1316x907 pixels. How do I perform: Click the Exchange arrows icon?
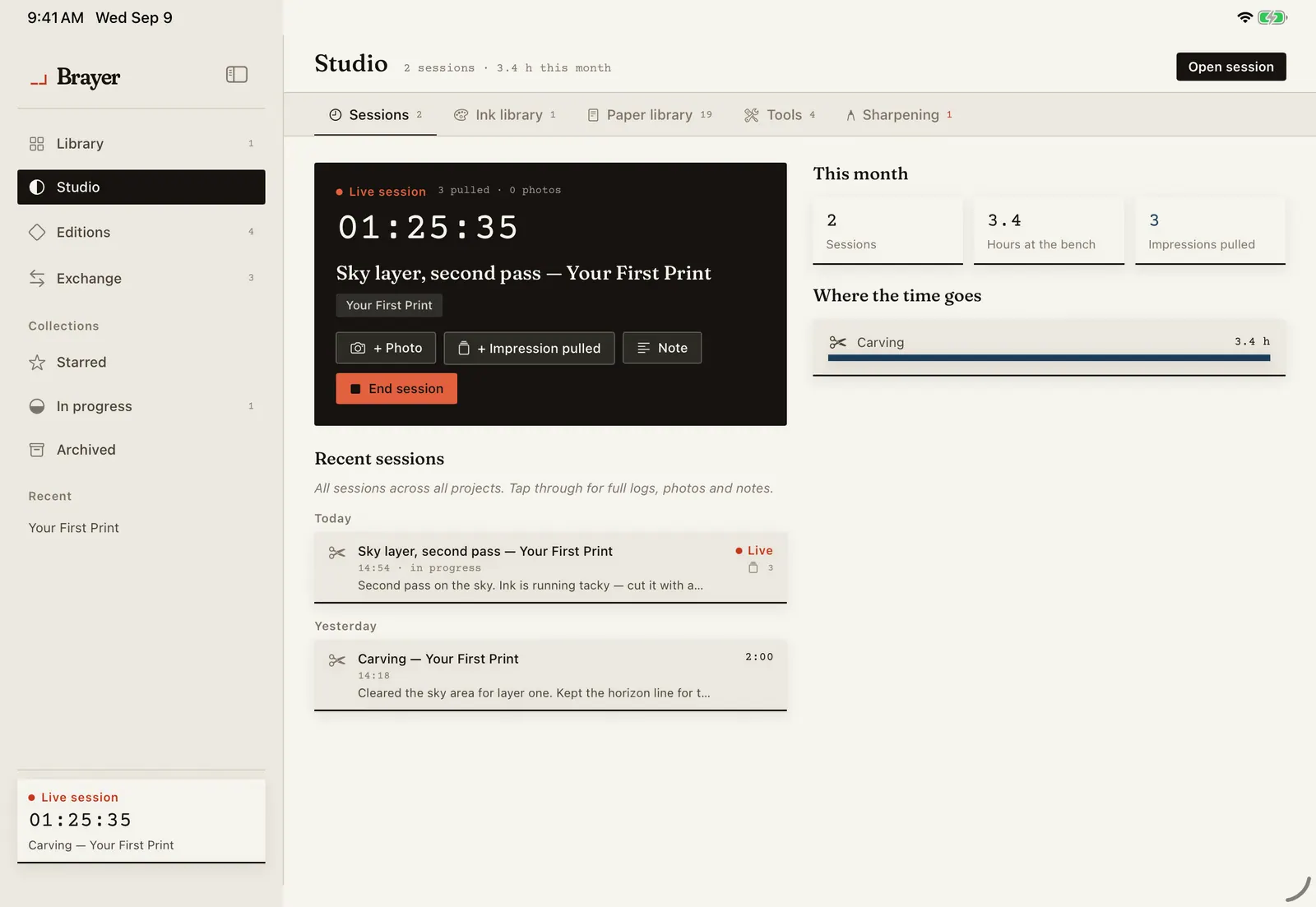(x=37, y=279)
